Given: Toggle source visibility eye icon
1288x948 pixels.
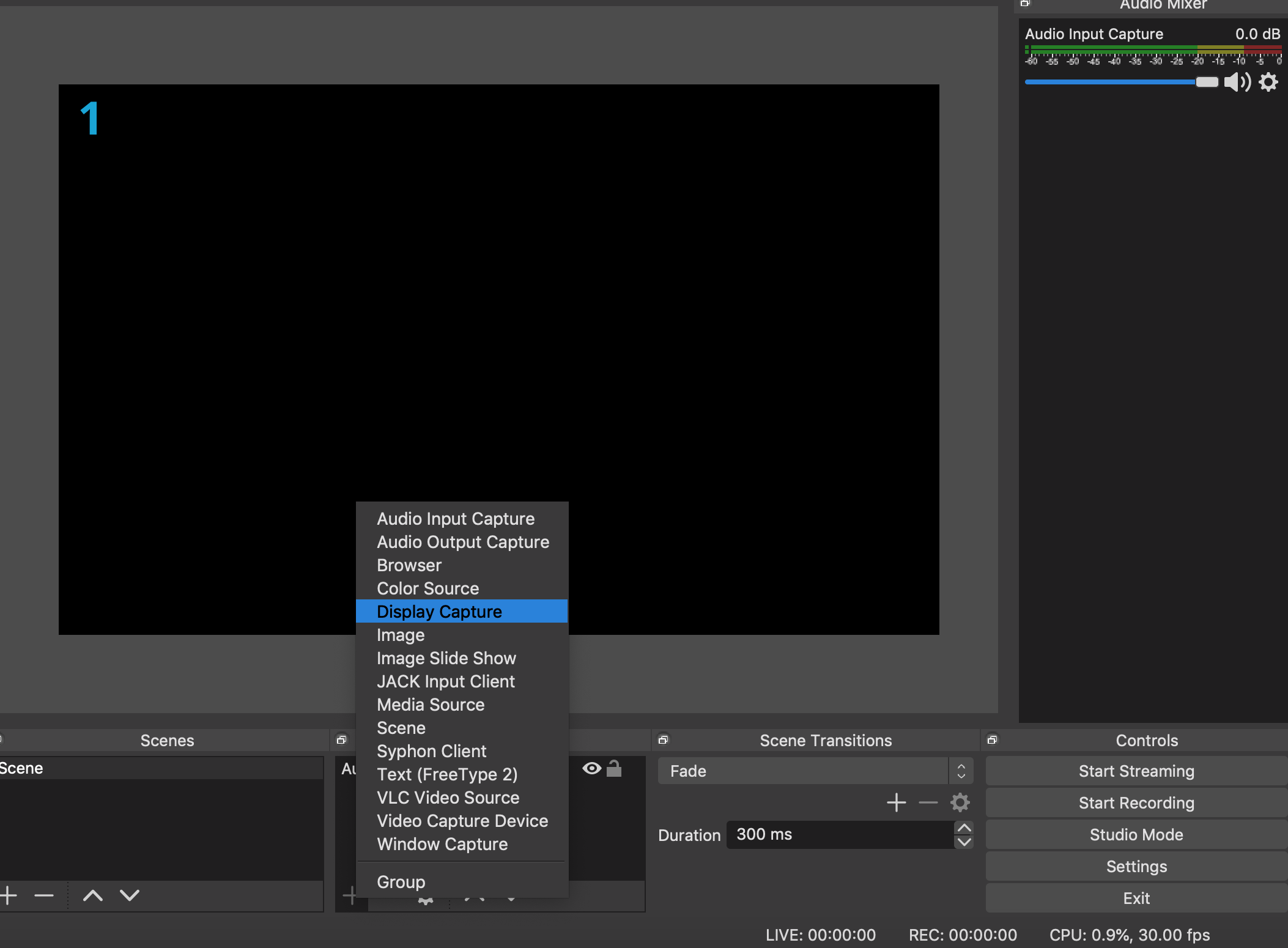Looking at the screenshot, I should [x=591, y=769].
